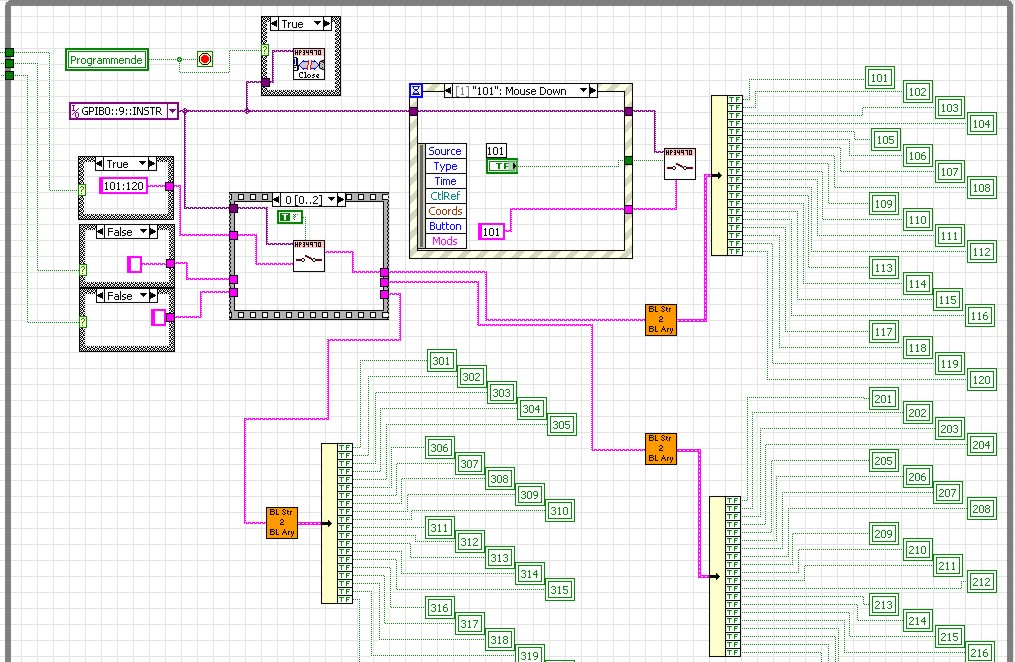Open the event case selector dropdown "101": Mouse Down
Screen dimensions: 1015x662
(583, 91)
